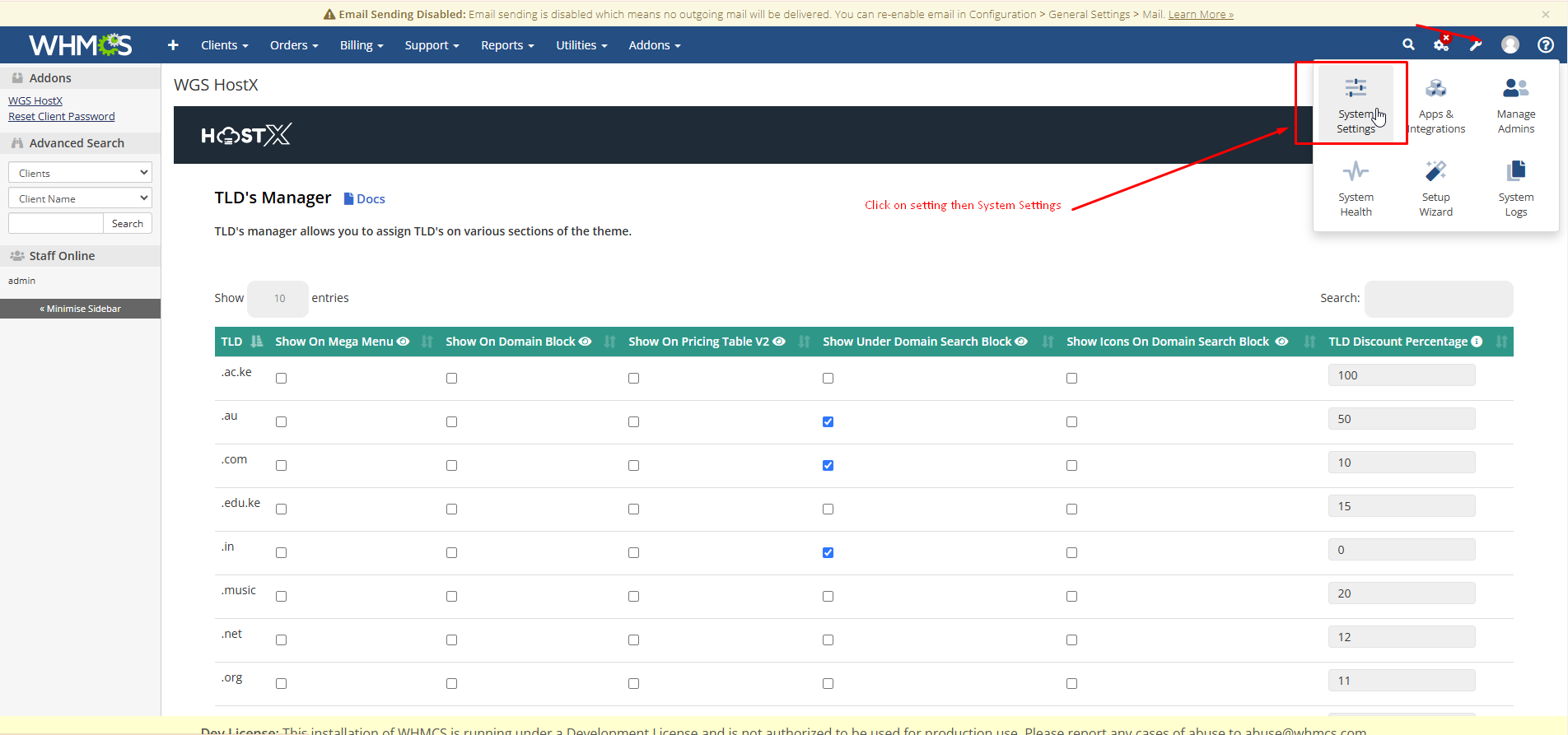Open System Settings from the settings panel

pos(1356,104)
